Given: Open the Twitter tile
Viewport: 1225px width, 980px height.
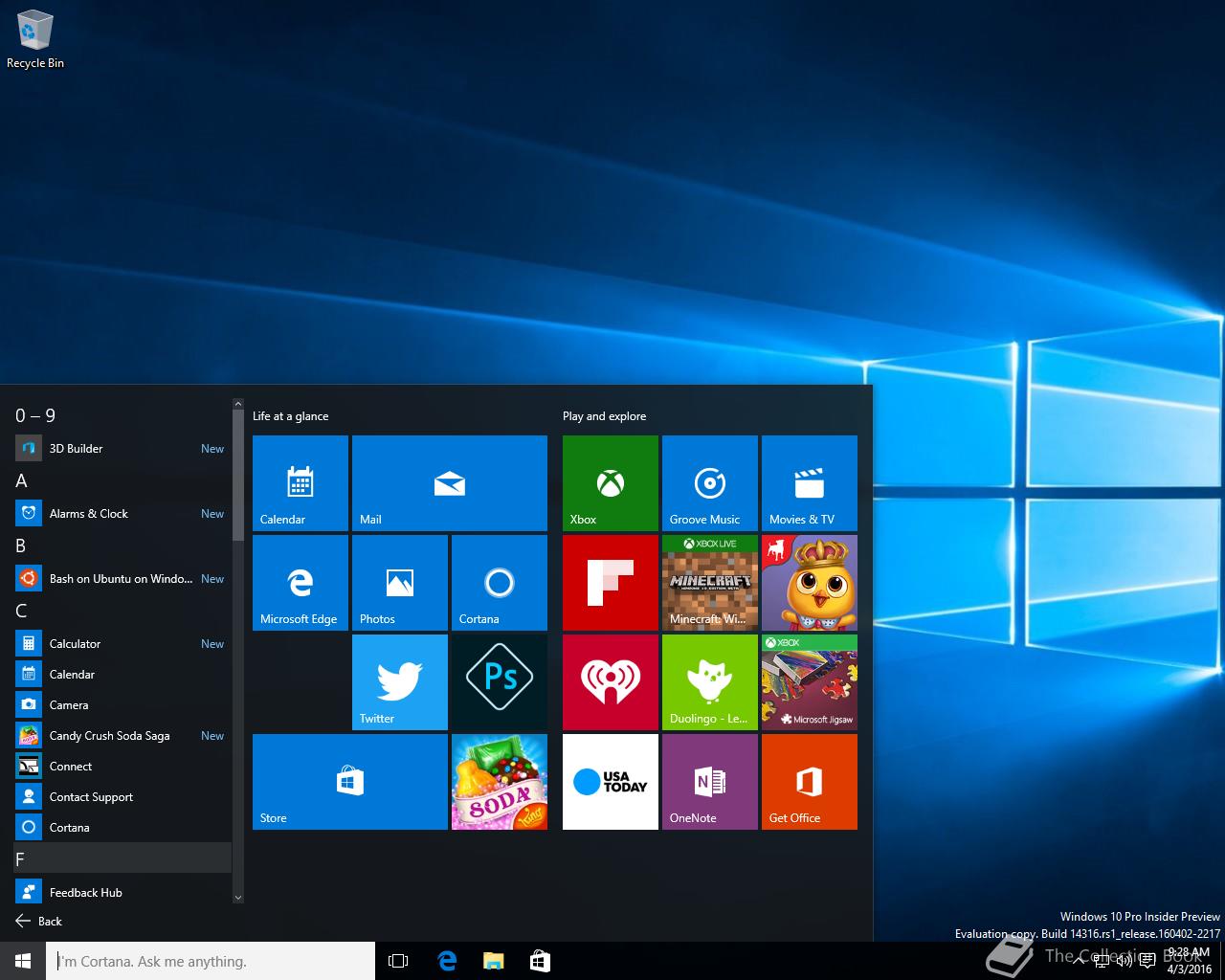Looking at the screenshot, I should [x=400, y=682].
